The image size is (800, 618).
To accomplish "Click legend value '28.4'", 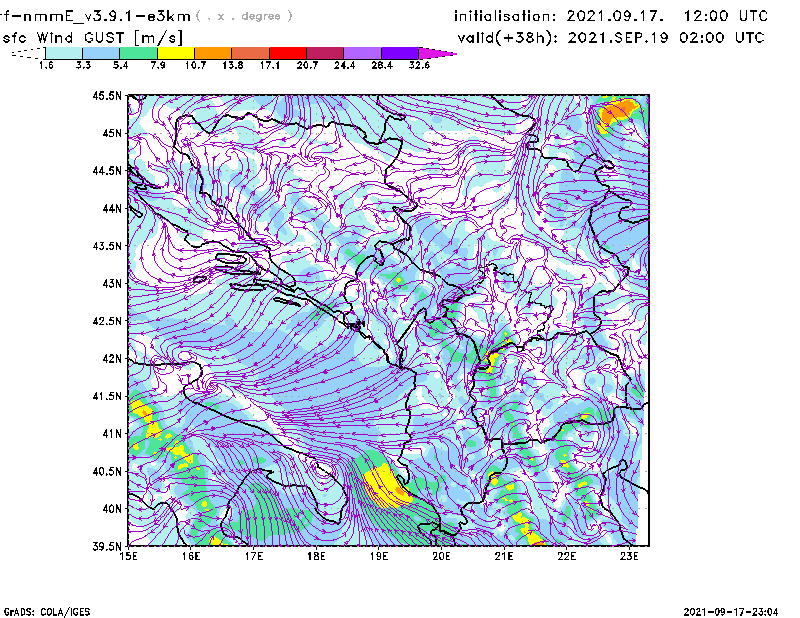I will 382,65.
